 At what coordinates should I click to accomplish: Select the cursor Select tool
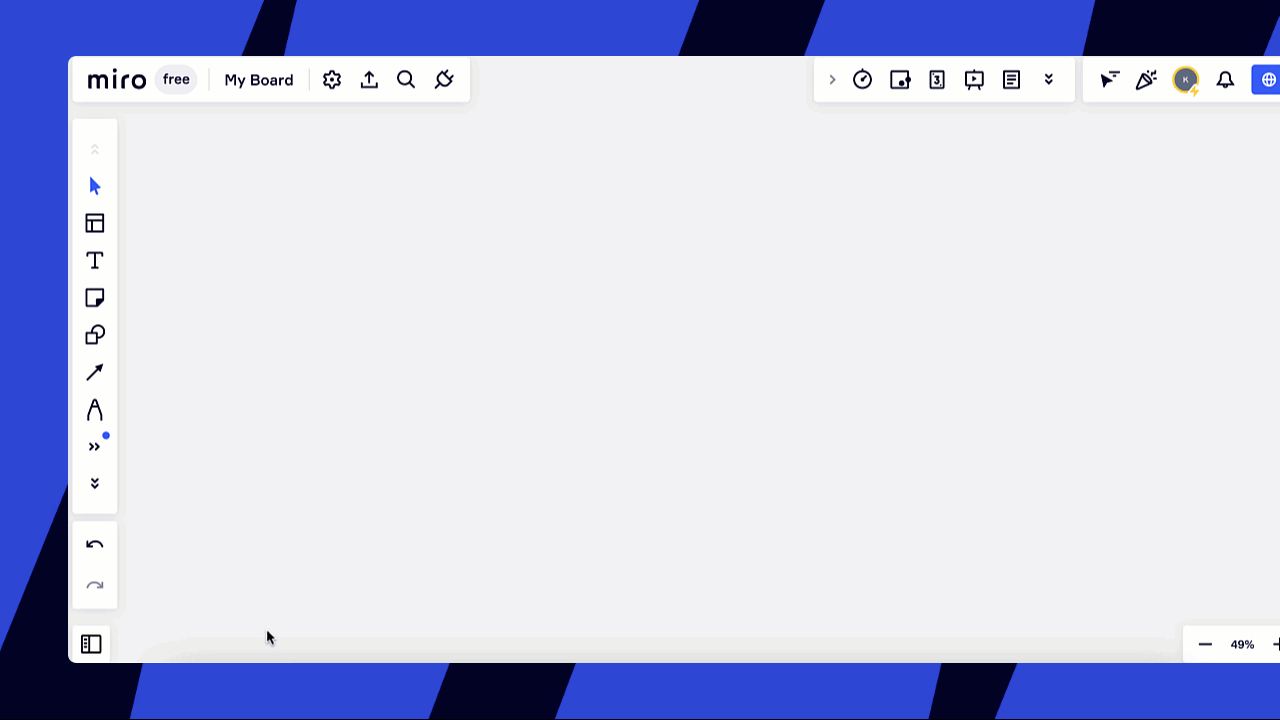pos(94,186)
